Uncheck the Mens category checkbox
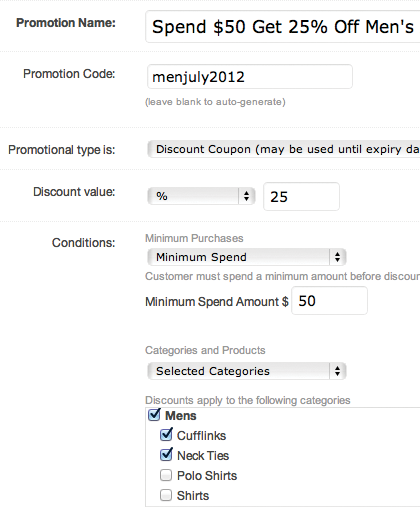The image size is (420, 507). 154,415
